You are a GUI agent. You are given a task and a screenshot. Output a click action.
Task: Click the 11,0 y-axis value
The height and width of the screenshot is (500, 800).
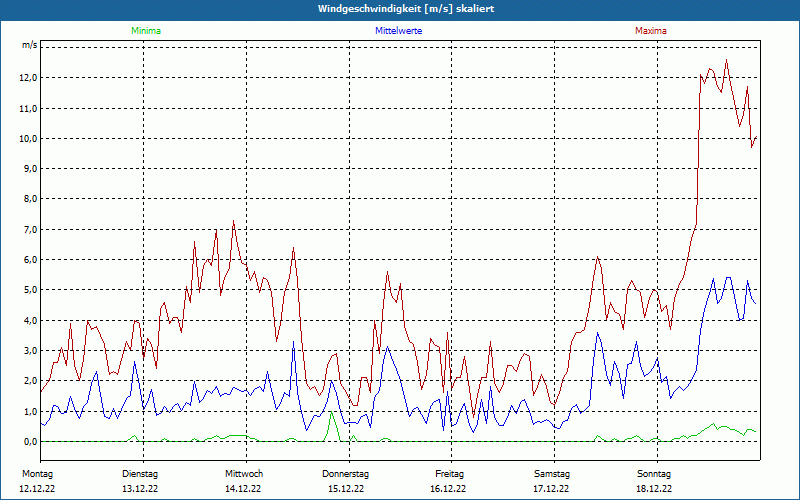coord(29,108)
